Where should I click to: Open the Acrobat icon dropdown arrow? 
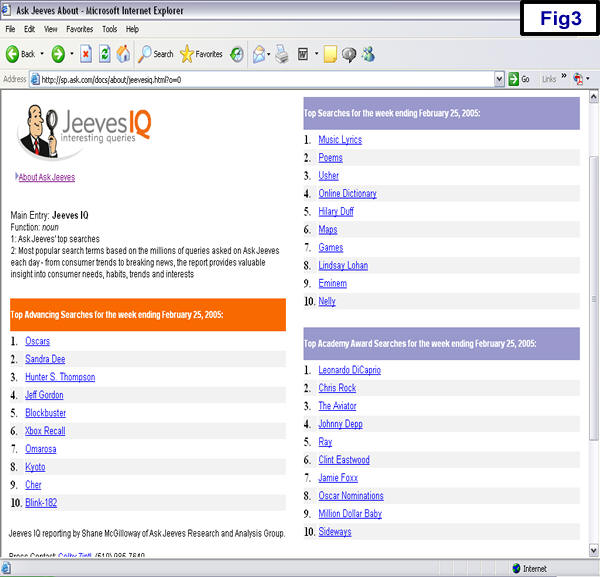tap(588, 79)
